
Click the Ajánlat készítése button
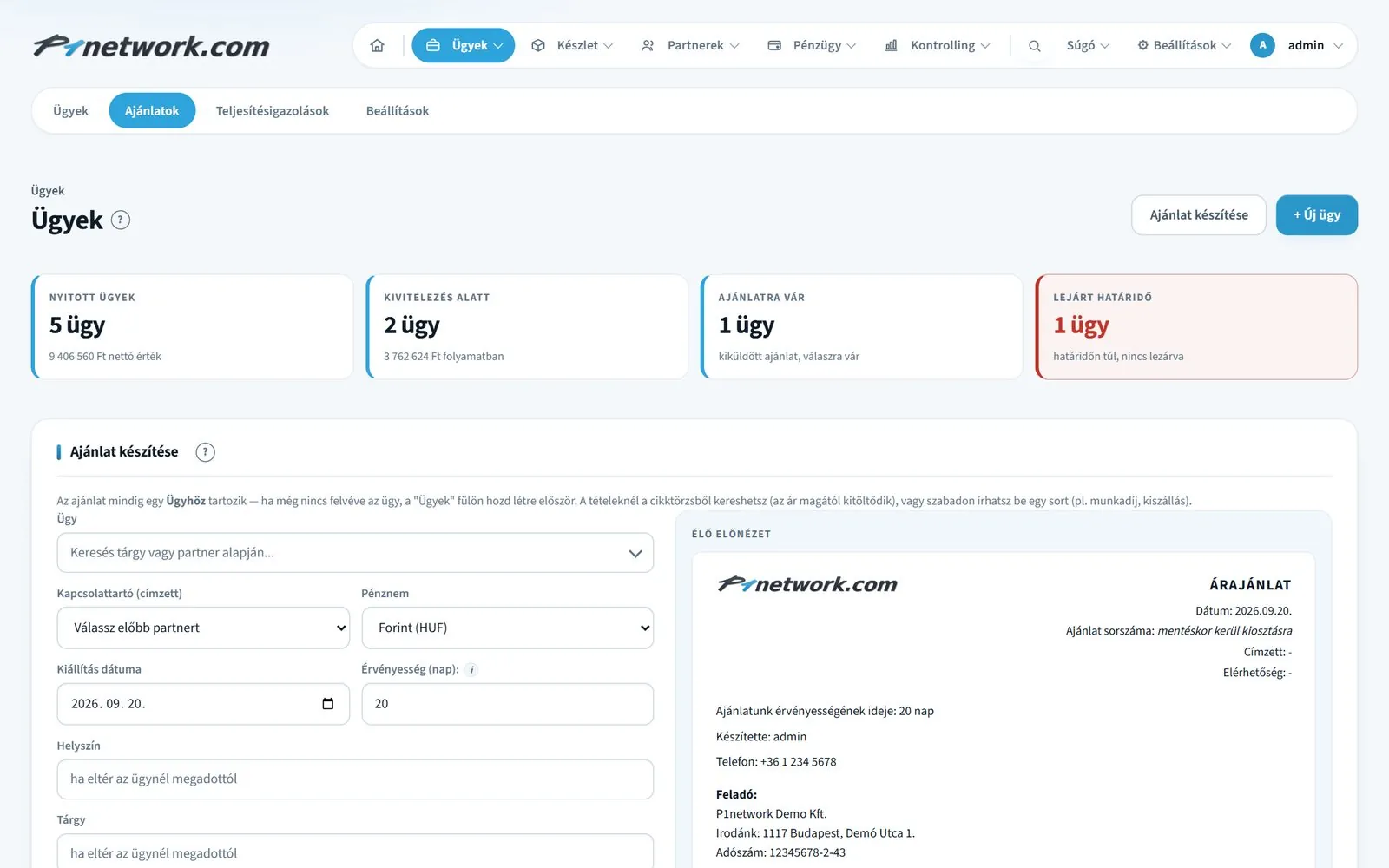pyautogui.click(x=1199, y=215)
